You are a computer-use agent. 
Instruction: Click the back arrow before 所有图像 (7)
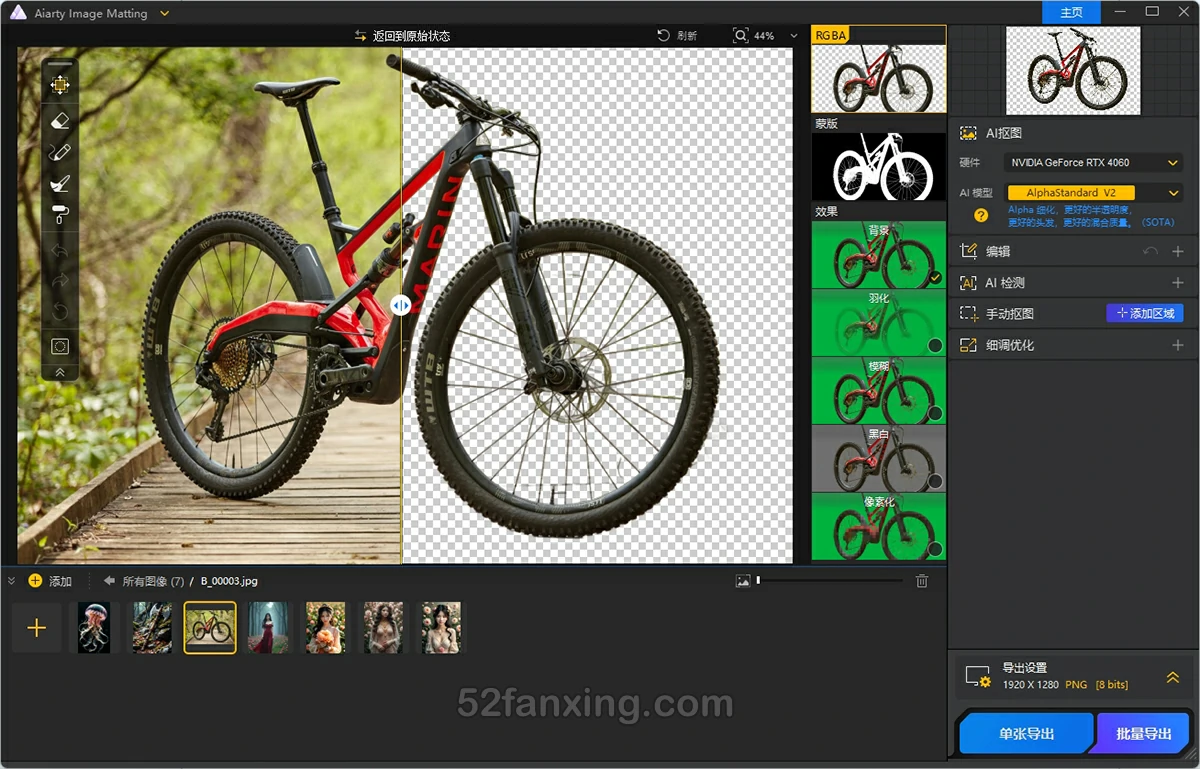point(109,580)
